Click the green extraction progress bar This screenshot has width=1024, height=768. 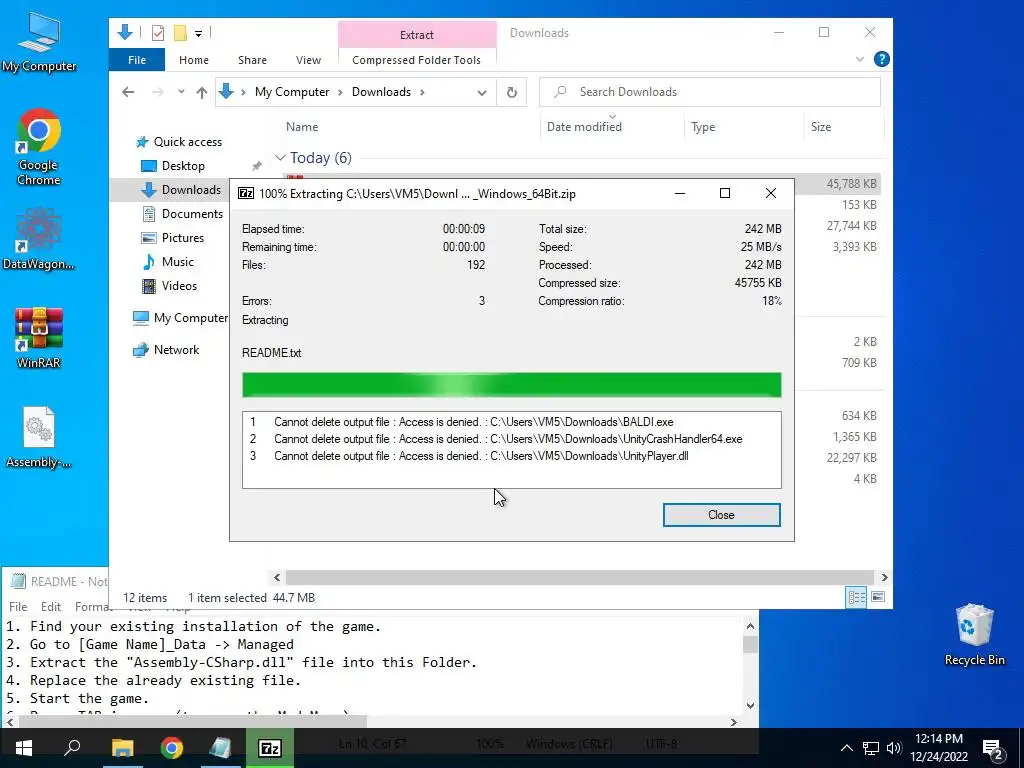(x=511, y=385)
